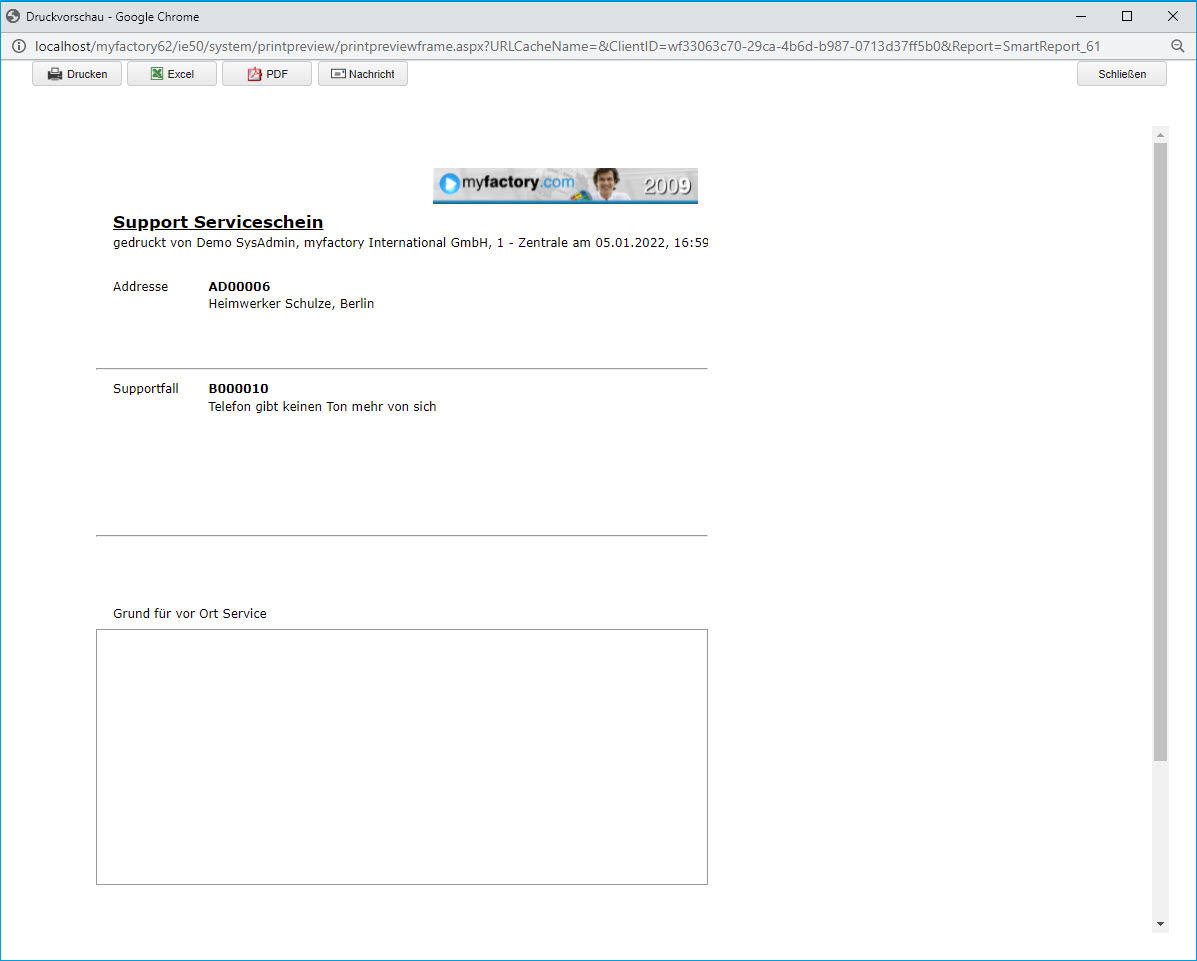Click the globe icon in title bar
Viewport: 1197px width, 961px height.
pyautogui.click(x=13, y=16)
